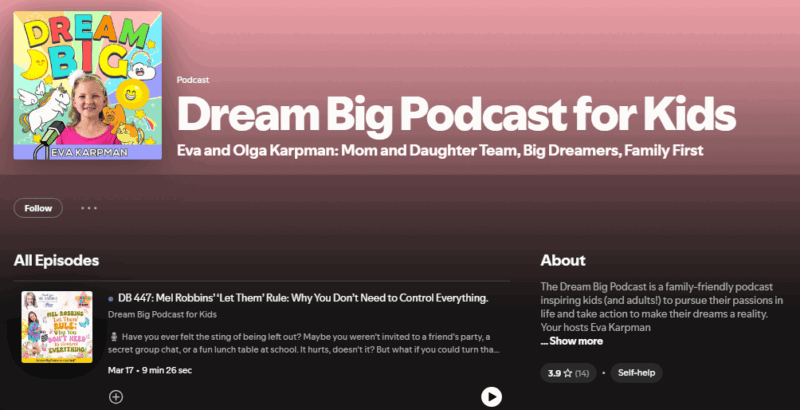Click the Podcast label above the title

pyautogui.click(x=193, y=80)
